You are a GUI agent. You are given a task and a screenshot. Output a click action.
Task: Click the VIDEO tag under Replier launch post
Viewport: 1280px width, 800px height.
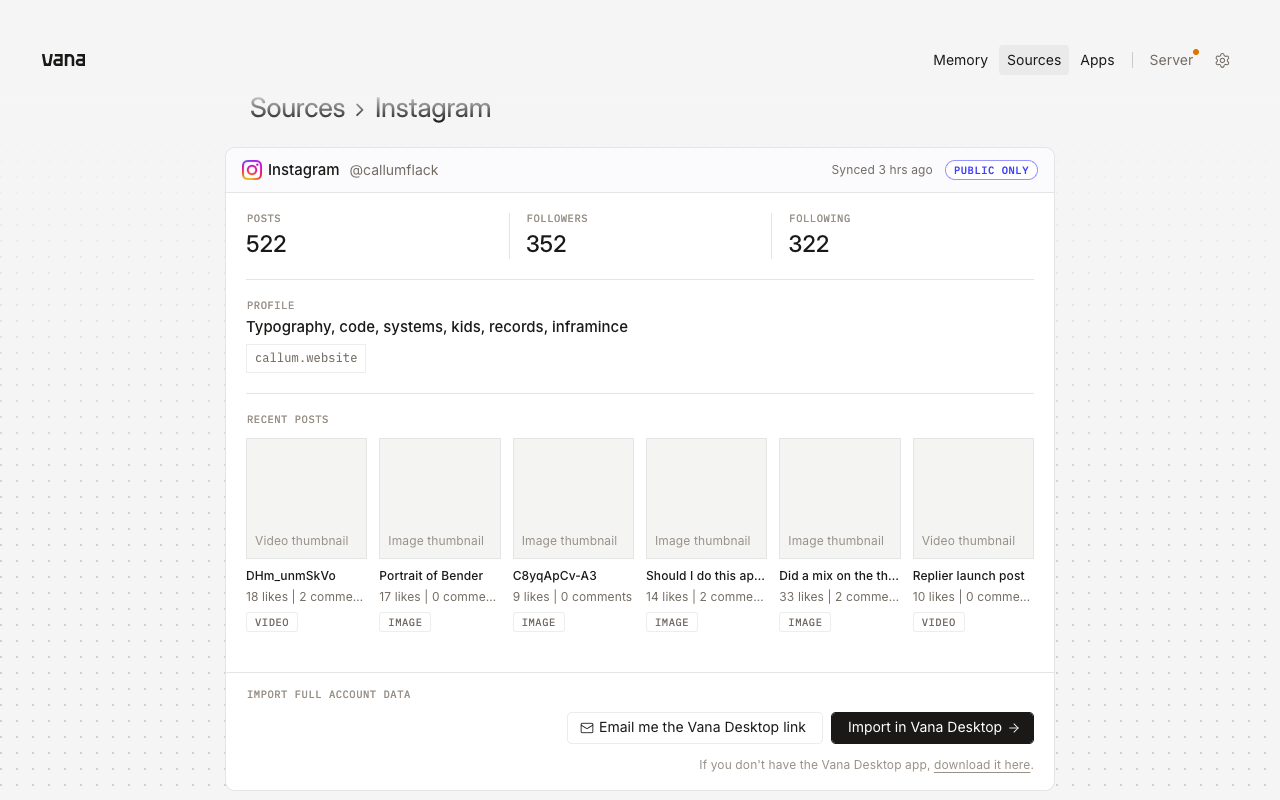coord(939,622)
